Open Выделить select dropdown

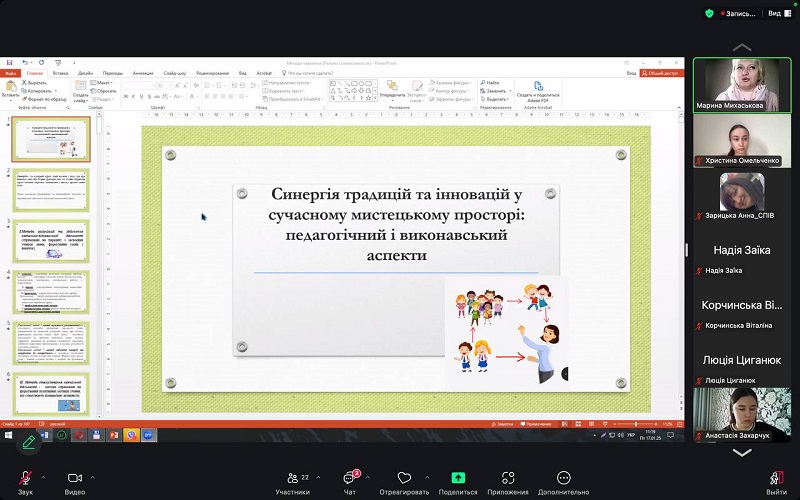coord(494,99)
